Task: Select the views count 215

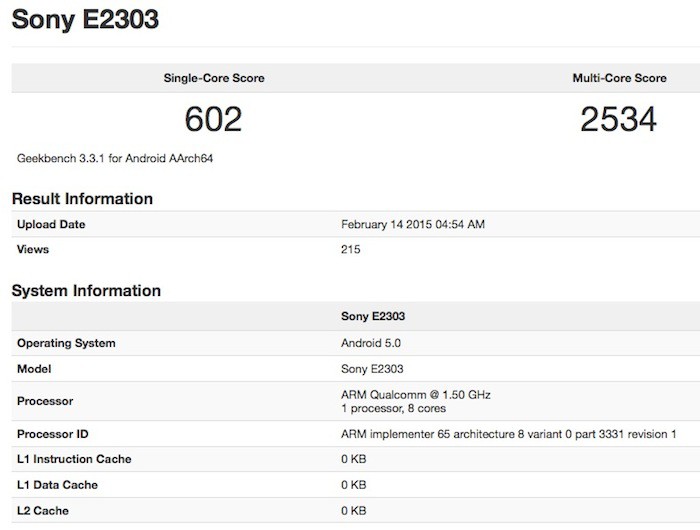Action: (x=350, y=249)
